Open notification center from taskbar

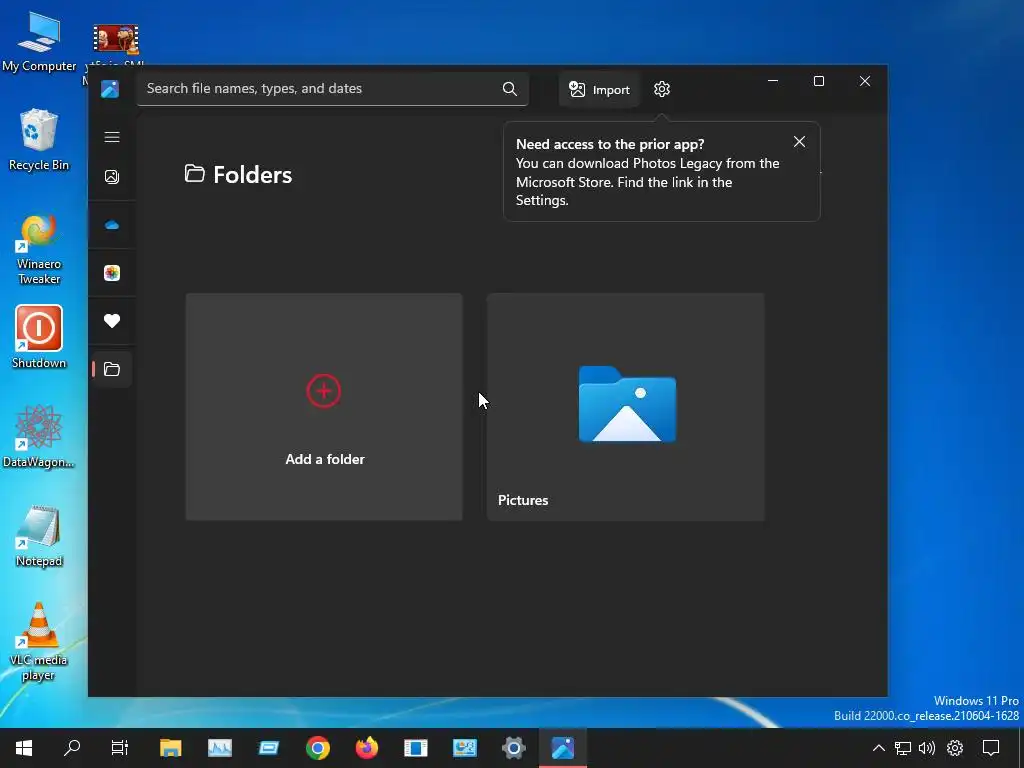click(x=991, y=748)
